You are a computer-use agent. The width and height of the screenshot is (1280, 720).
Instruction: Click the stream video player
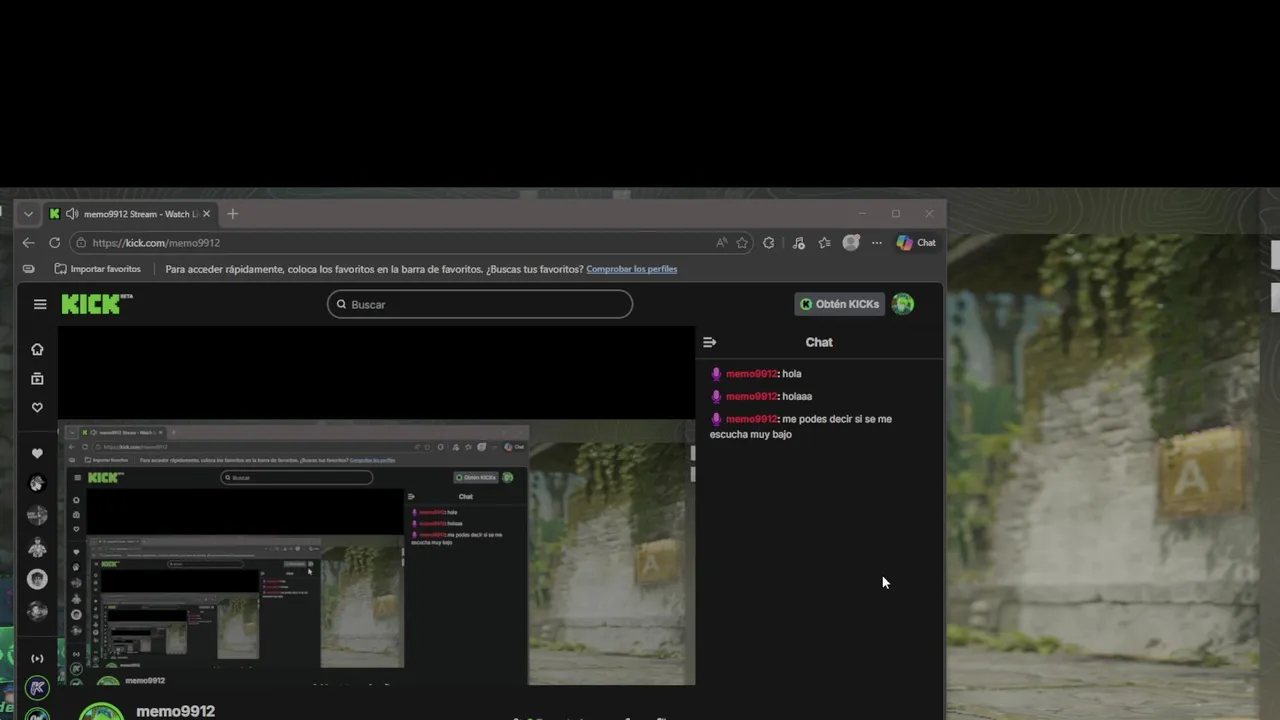coord(376,505)
